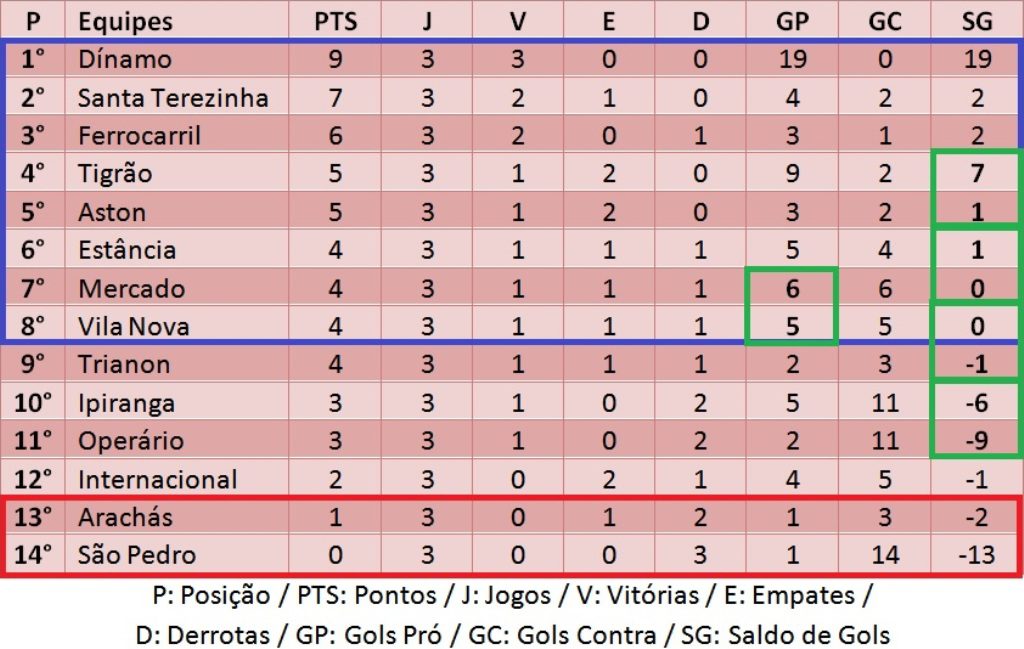
Task: Click the Dínamo team name
Action: [x=125, y=59]
